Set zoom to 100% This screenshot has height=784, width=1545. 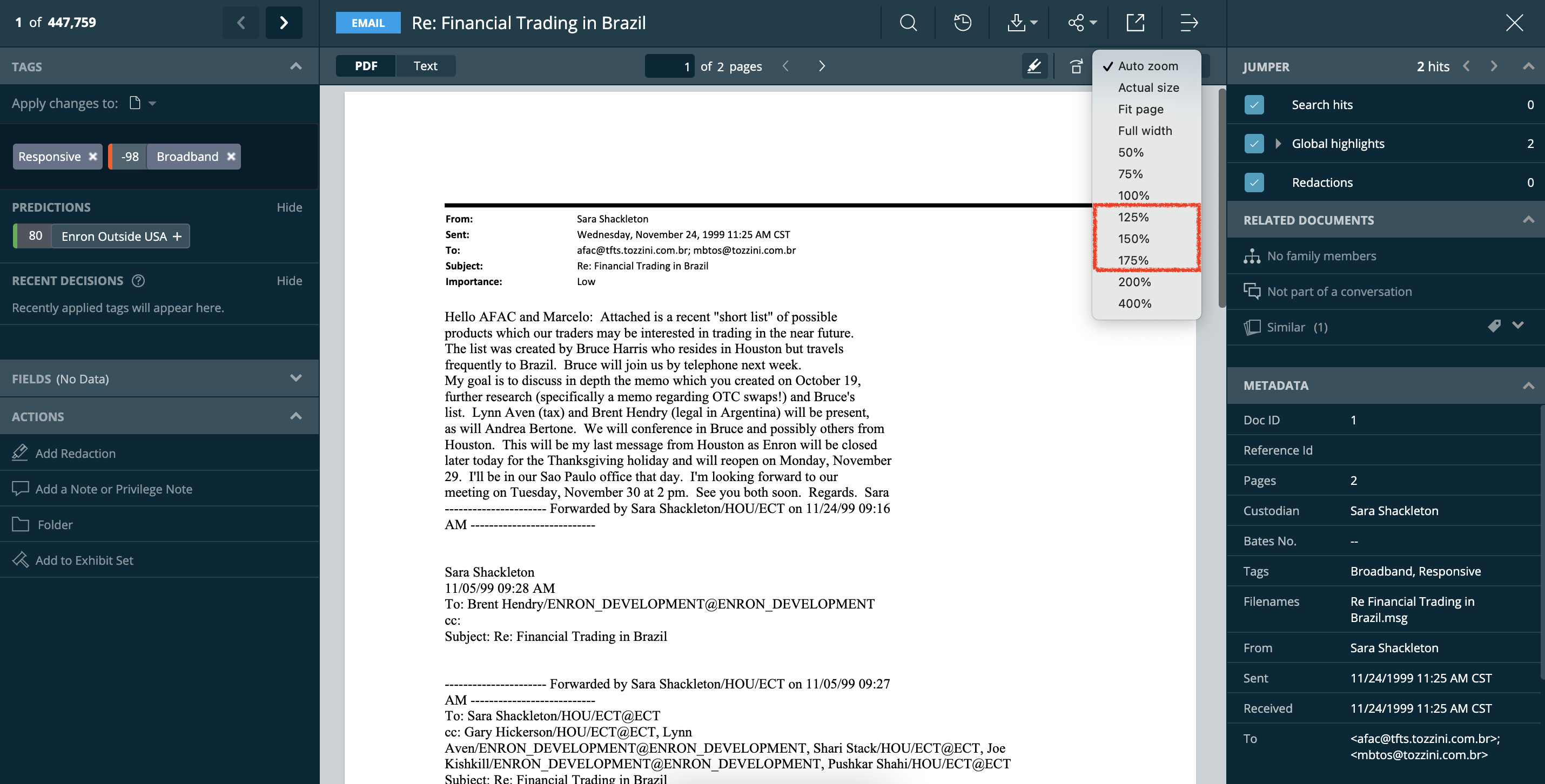(x=1147, y=195)
